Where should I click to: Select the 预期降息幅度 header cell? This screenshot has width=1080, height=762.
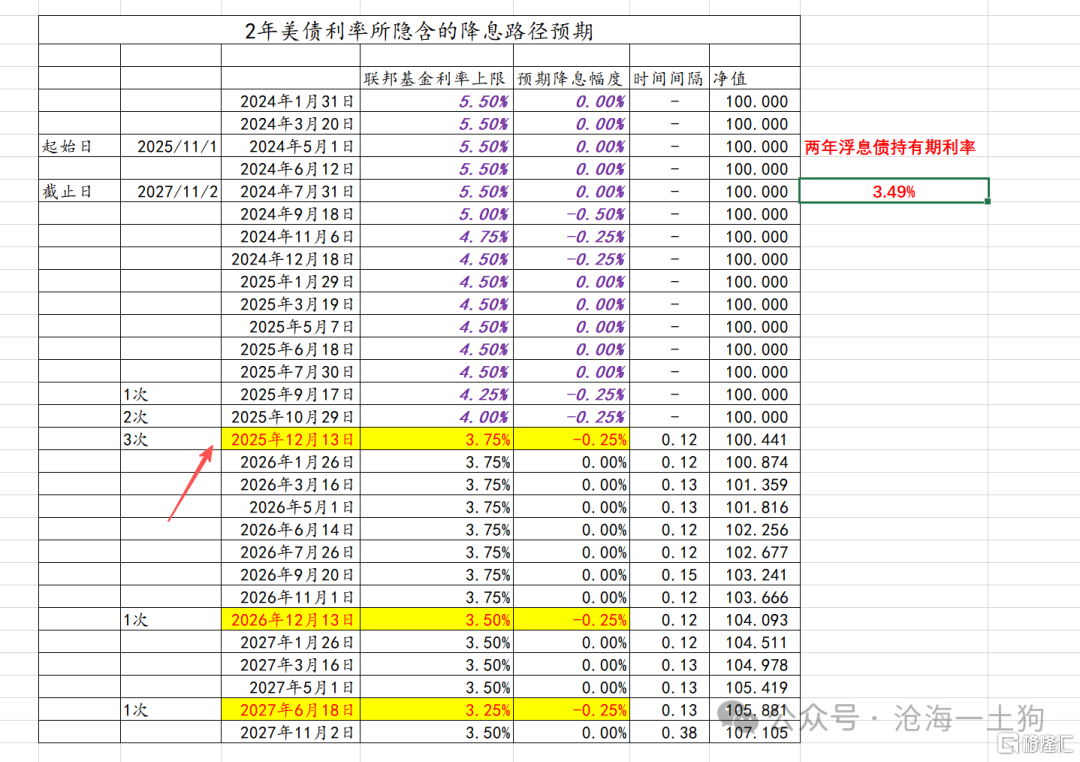(570, 78)
